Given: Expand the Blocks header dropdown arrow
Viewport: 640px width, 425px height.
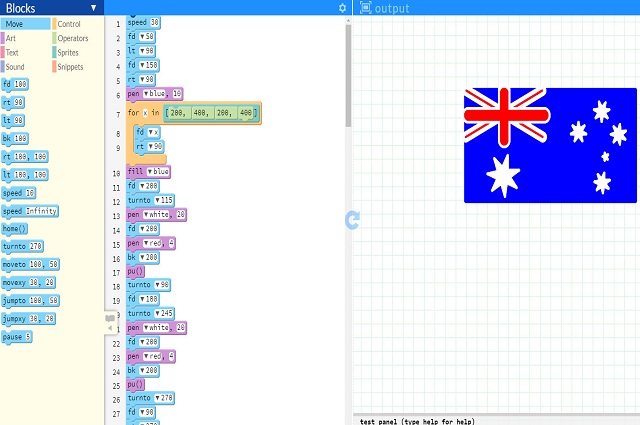Looking at the screenshot, I should tap(93, 8).
